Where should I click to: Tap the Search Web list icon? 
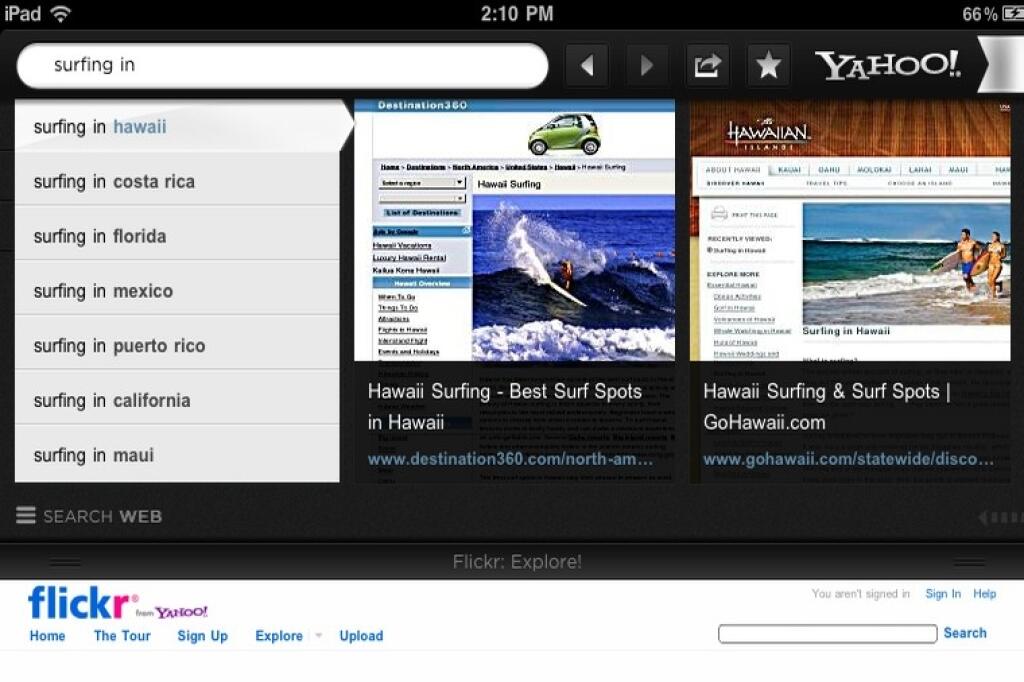(x=26, y=515)
